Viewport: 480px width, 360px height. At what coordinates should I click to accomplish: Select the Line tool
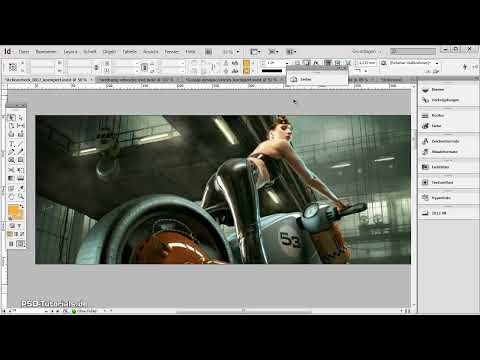(21, 144)
